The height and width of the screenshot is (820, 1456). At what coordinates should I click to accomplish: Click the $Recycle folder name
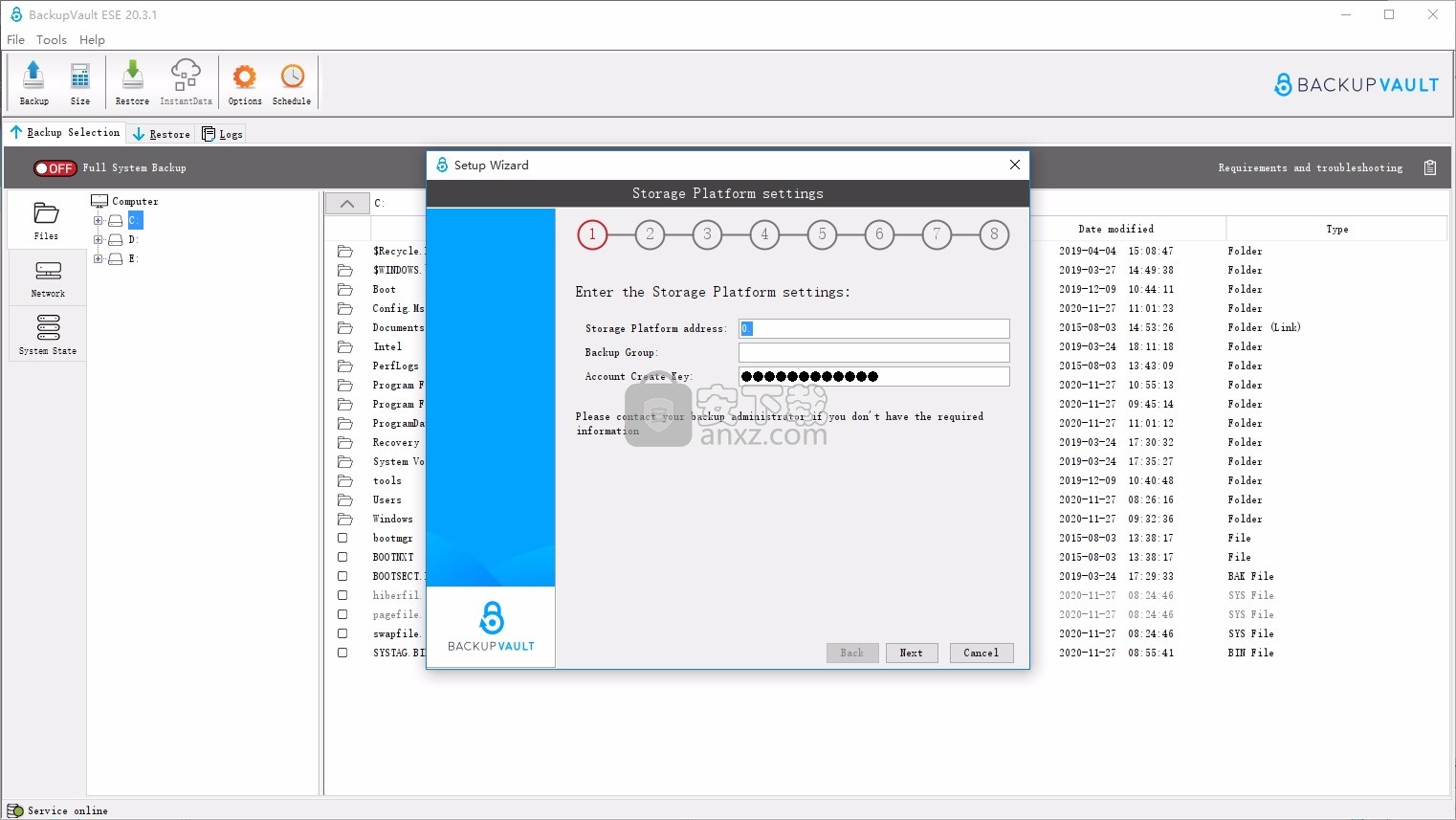click(398, 251)
